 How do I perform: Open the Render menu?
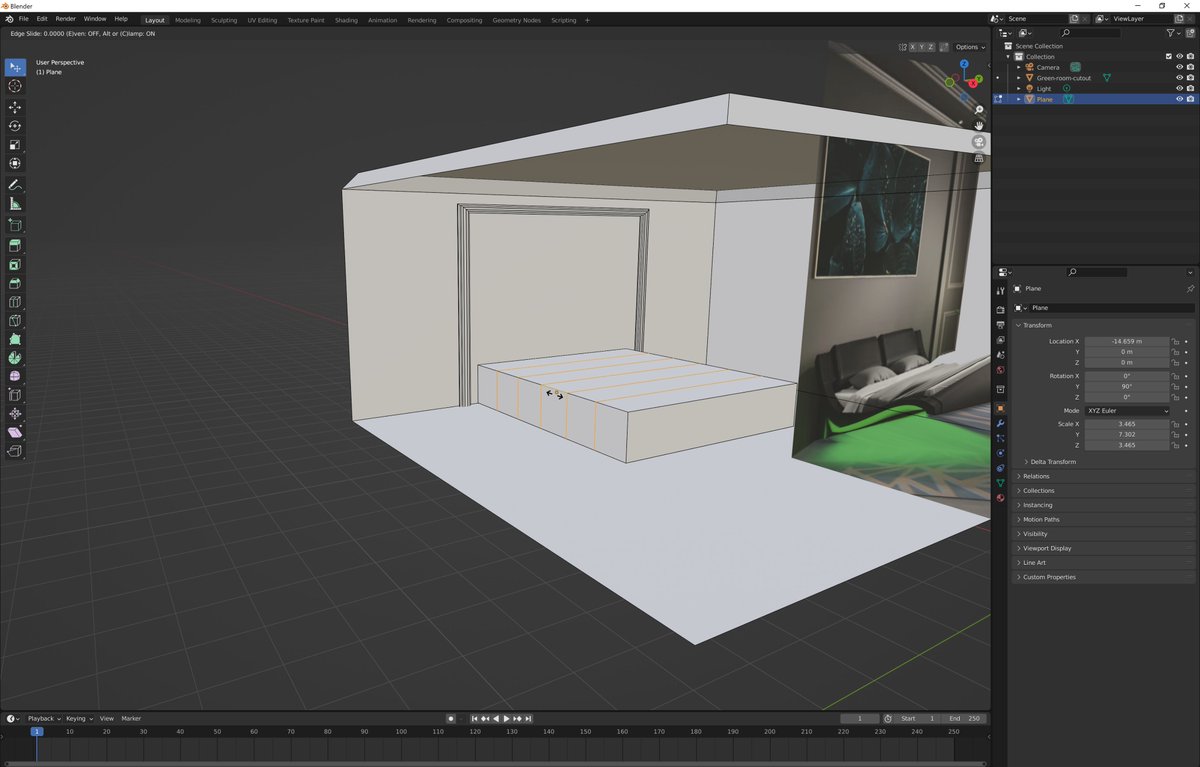pos(65,19)
